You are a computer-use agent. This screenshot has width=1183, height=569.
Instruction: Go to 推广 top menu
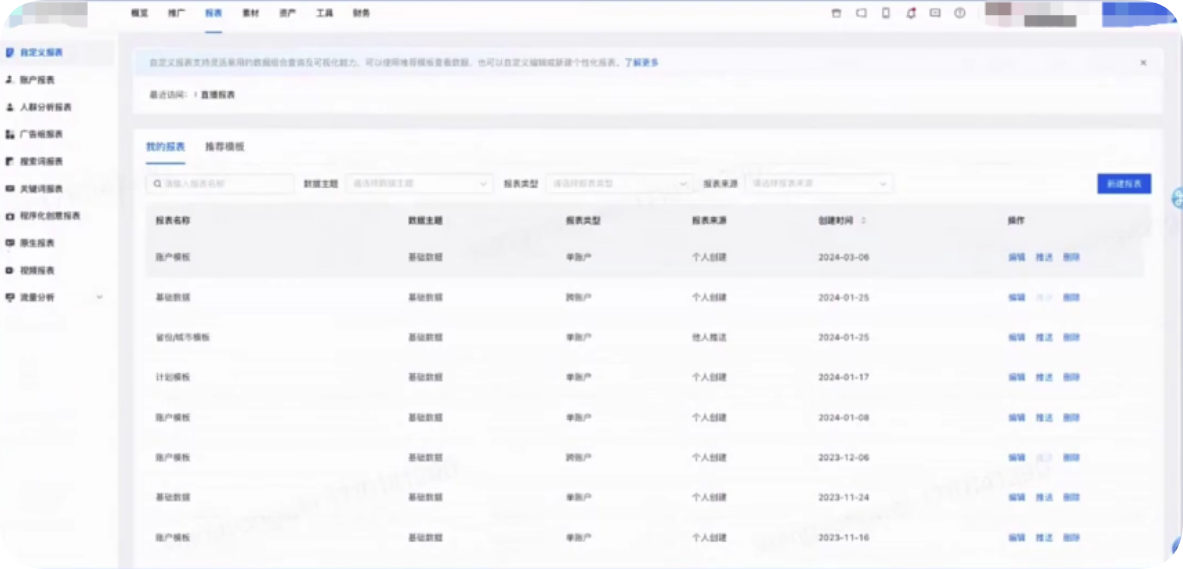[x=177, y=13]
